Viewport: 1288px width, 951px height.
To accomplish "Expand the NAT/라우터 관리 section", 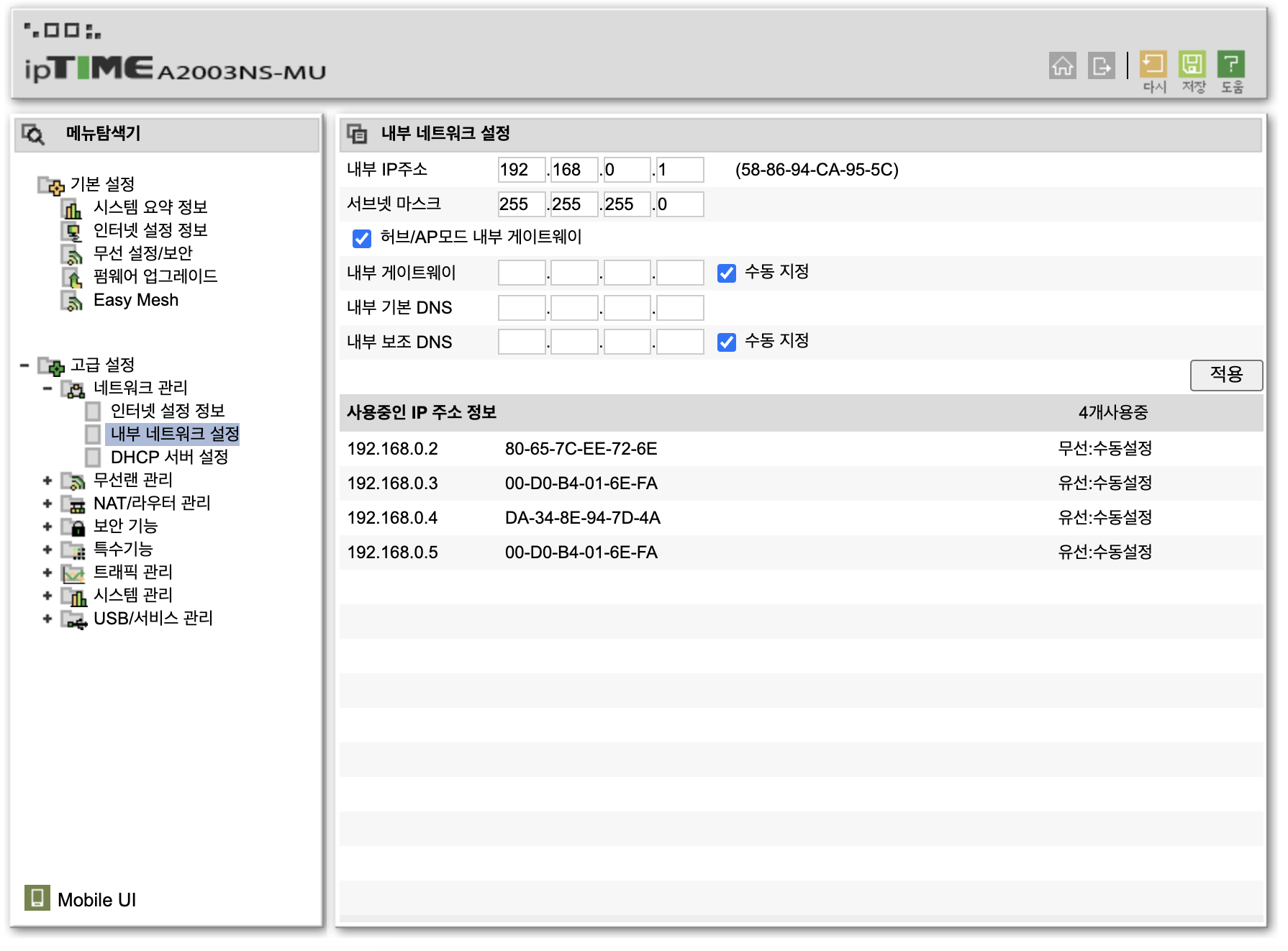I will point(47,504).
